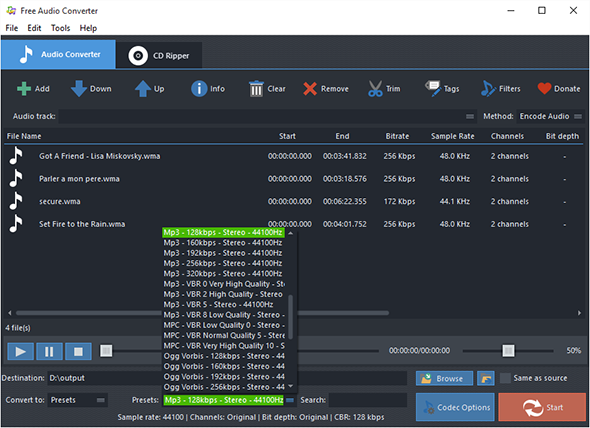Image resolution: width=590 pixels, height=428 pixels.
Task: Clear the file list with trash icon
Action: (x=256, y=89)
